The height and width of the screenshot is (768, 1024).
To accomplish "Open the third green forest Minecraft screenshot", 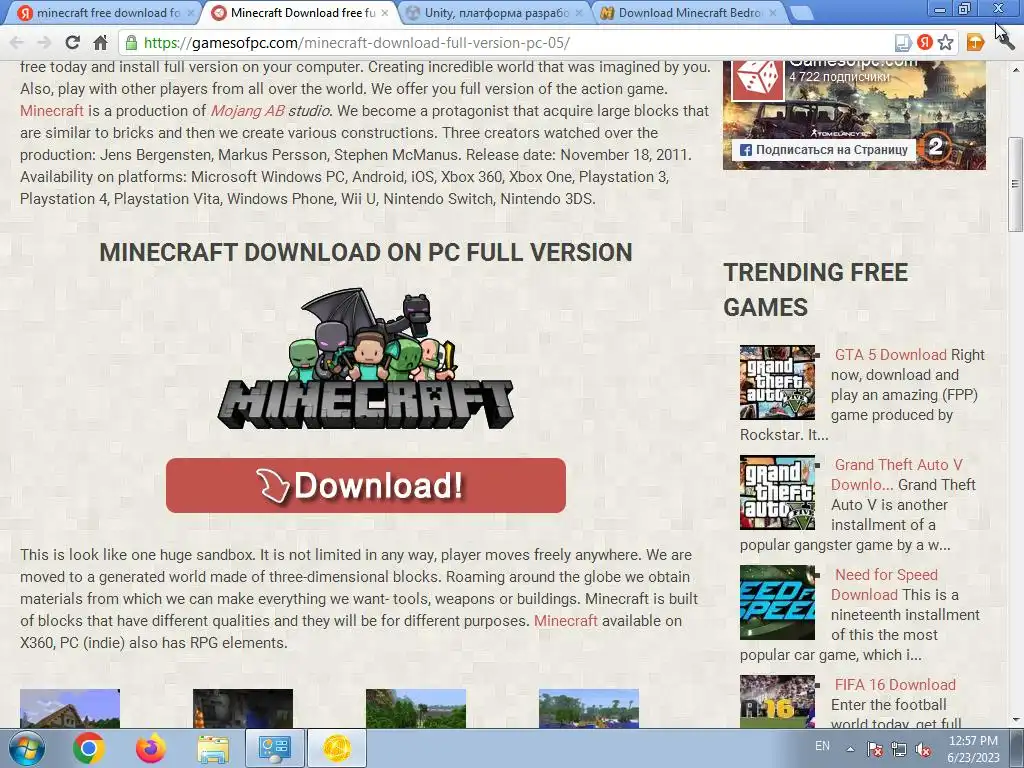I will pos(416,709).
